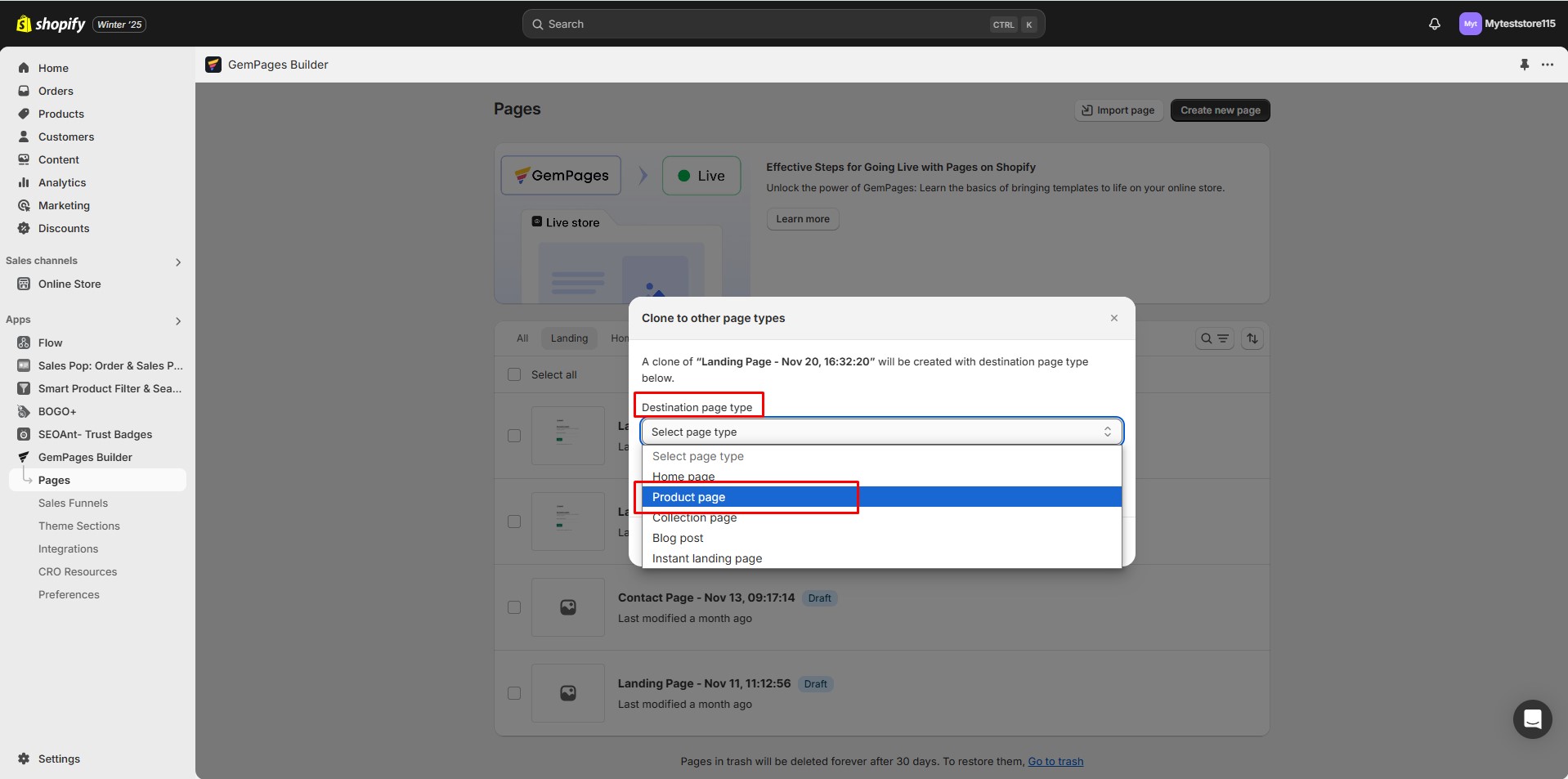Click the Shopify search field
Image resolution: width=1568 pixels, height=779 pixels.
click(x=783, y=24)
